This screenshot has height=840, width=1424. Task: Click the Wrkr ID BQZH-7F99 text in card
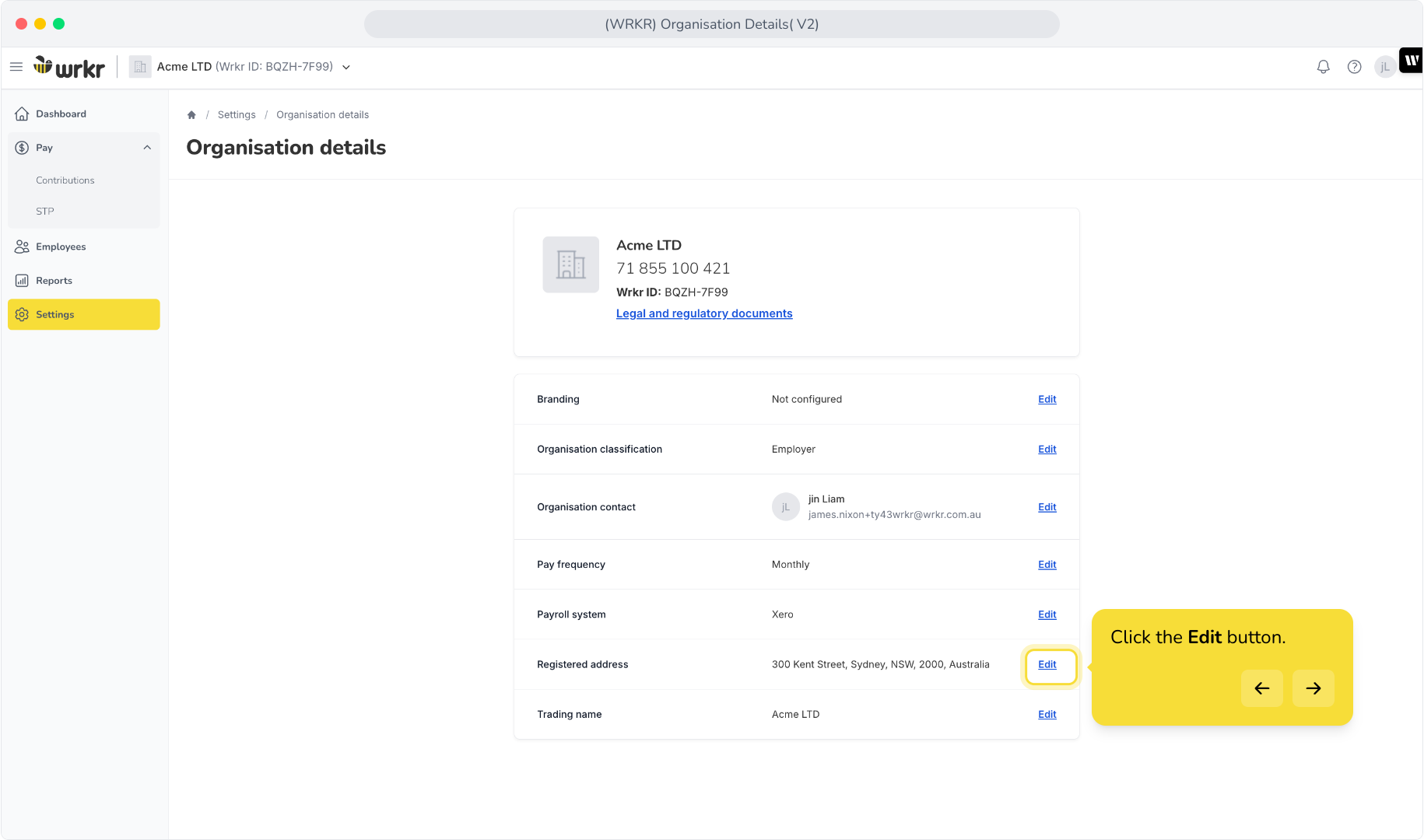tap(672, 292)
